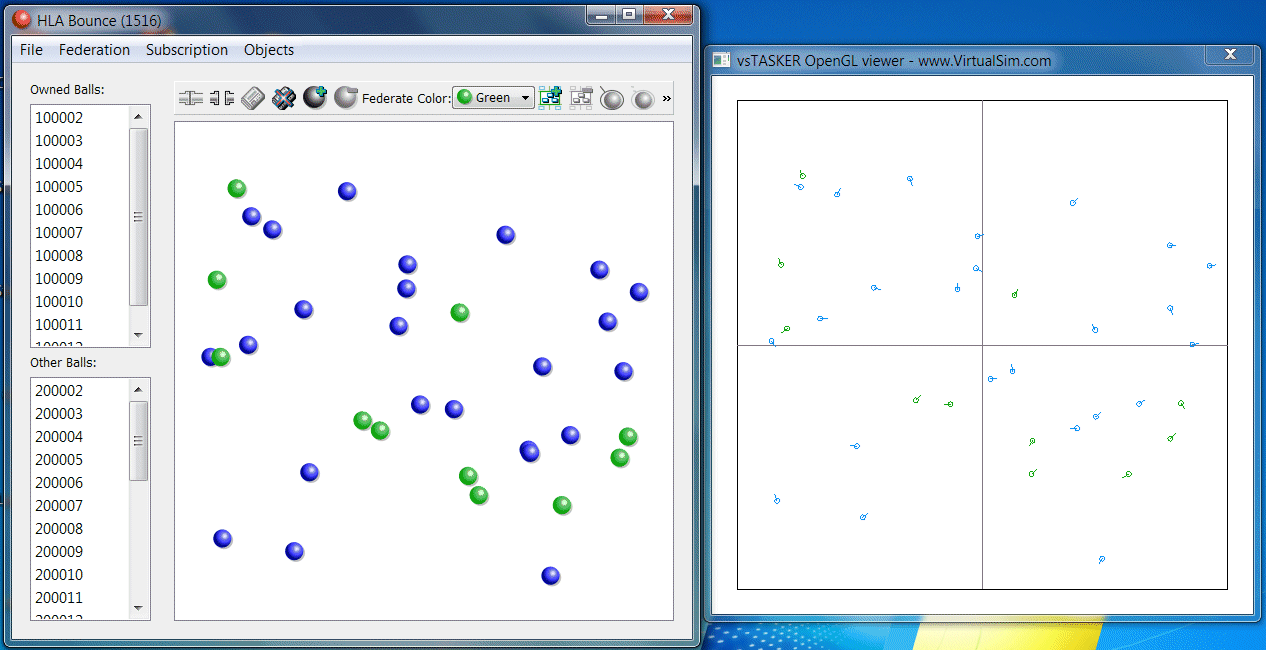1266x650 pixels.
Task: Select ball 100005 in Owned Balls list
Action: coord(59,187)
